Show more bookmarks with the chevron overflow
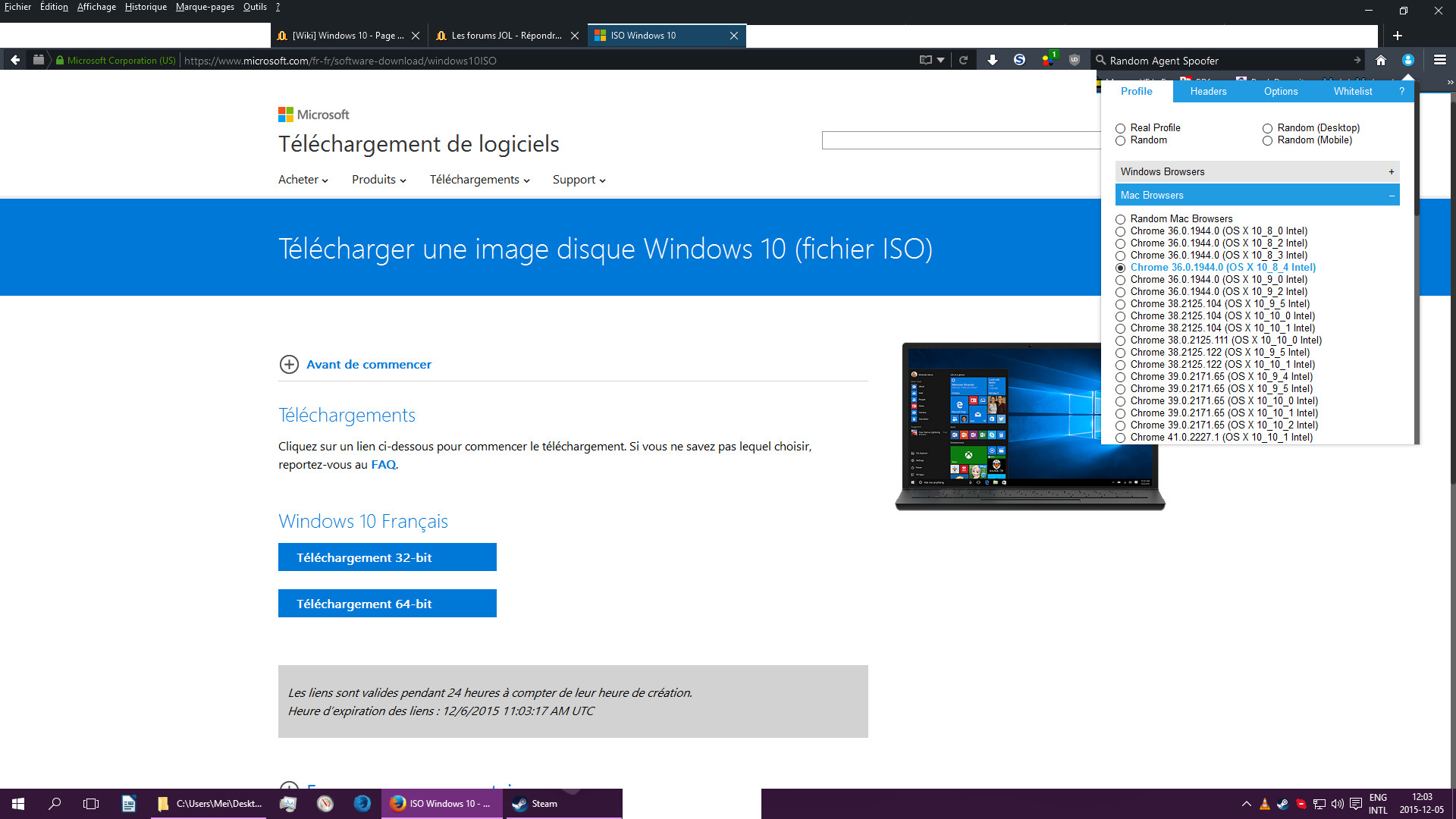 pos(1450,82)
